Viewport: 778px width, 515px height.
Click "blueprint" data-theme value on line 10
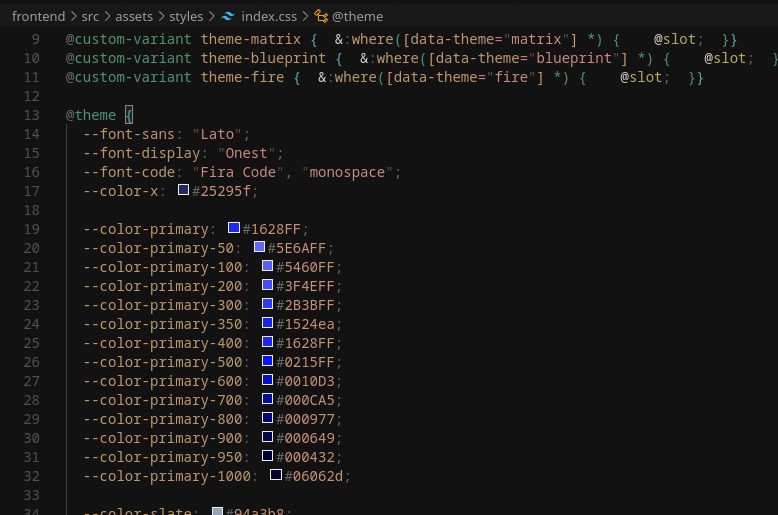tap(574, 58)
